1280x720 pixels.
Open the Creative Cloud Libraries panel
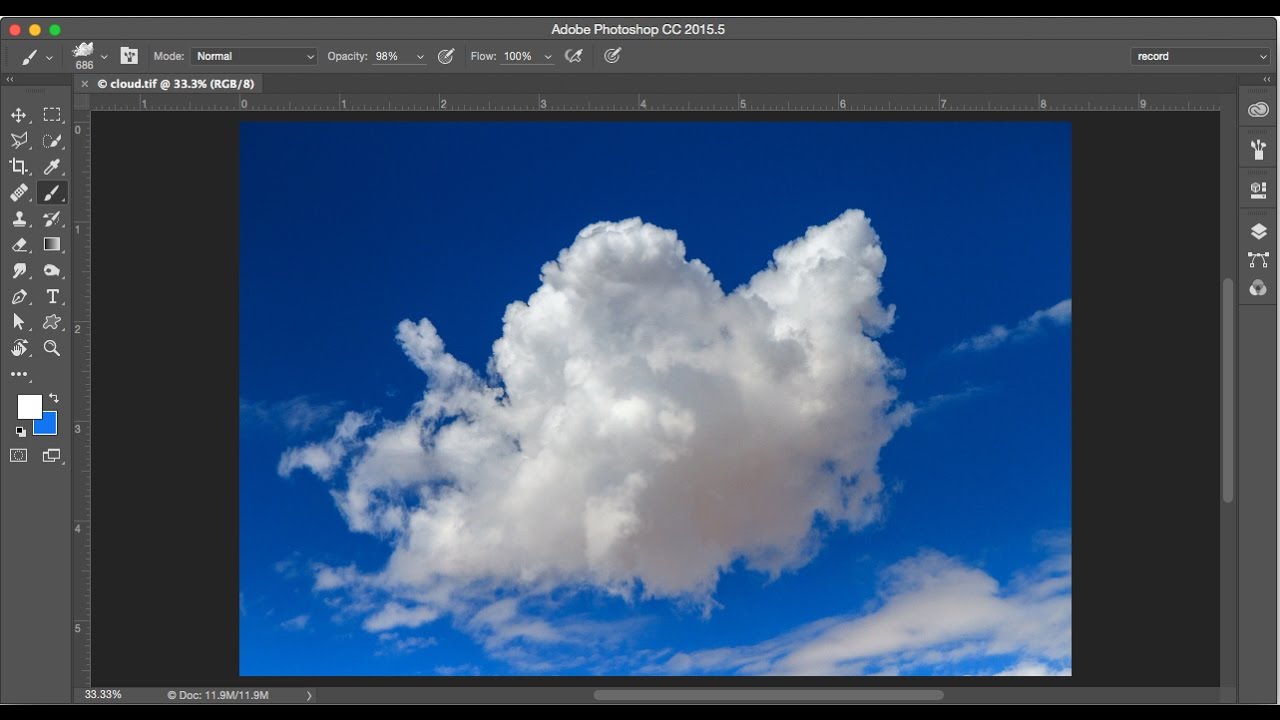point(1259,110)
